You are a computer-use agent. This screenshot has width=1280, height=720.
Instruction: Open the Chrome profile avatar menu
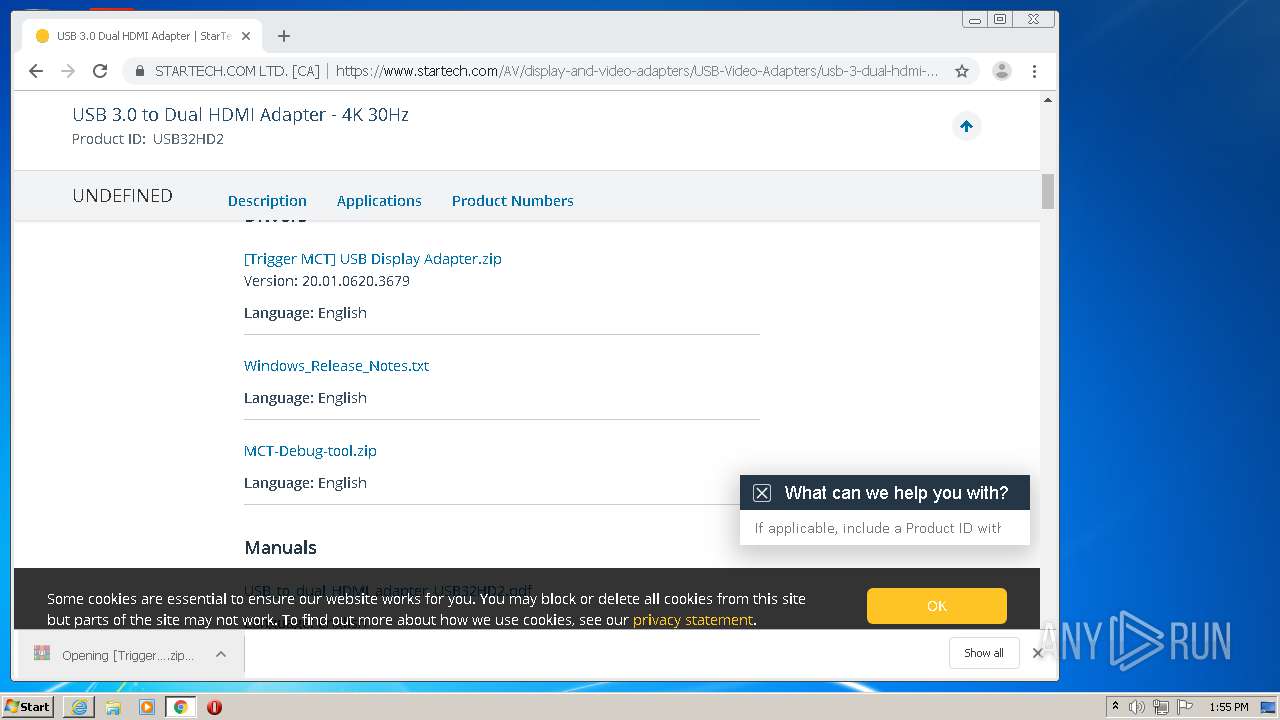pos(1001,71)
